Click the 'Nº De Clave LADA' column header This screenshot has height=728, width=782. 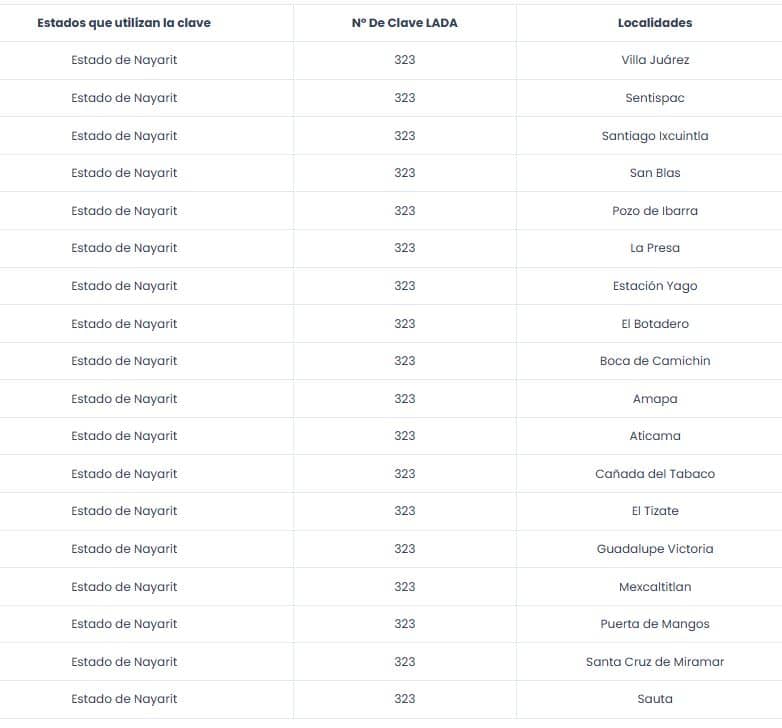coord(404,23)
